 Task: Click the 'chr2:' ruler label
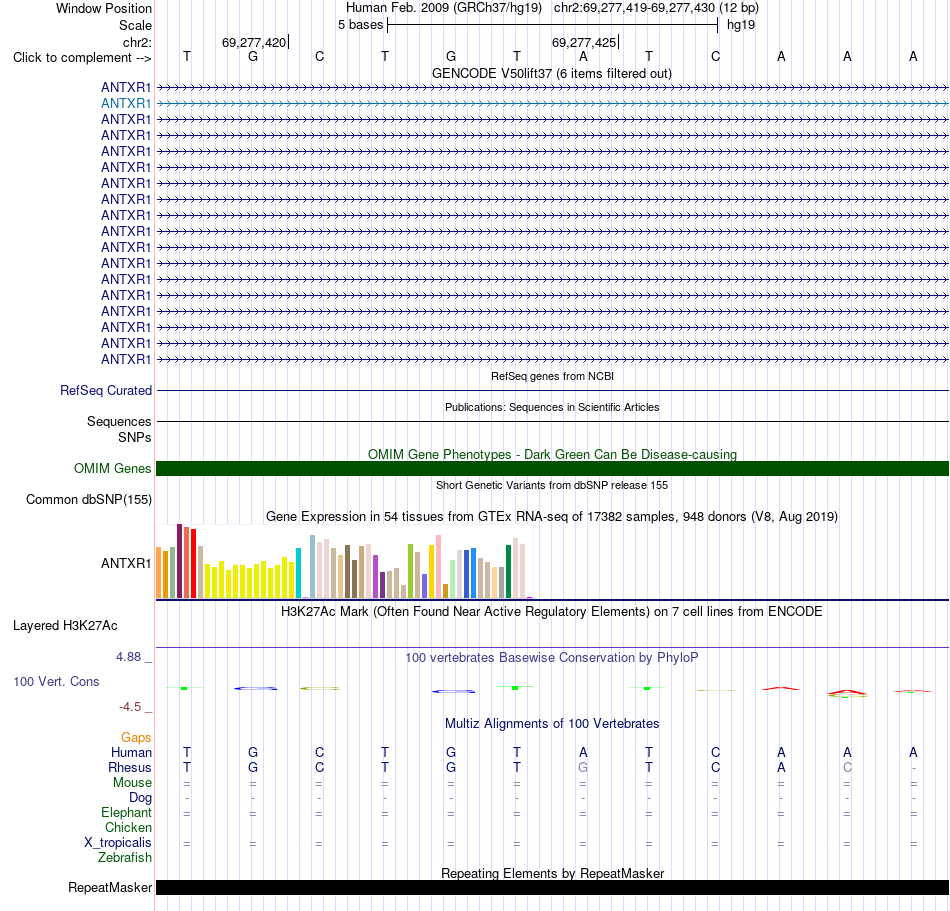point(137,42)
